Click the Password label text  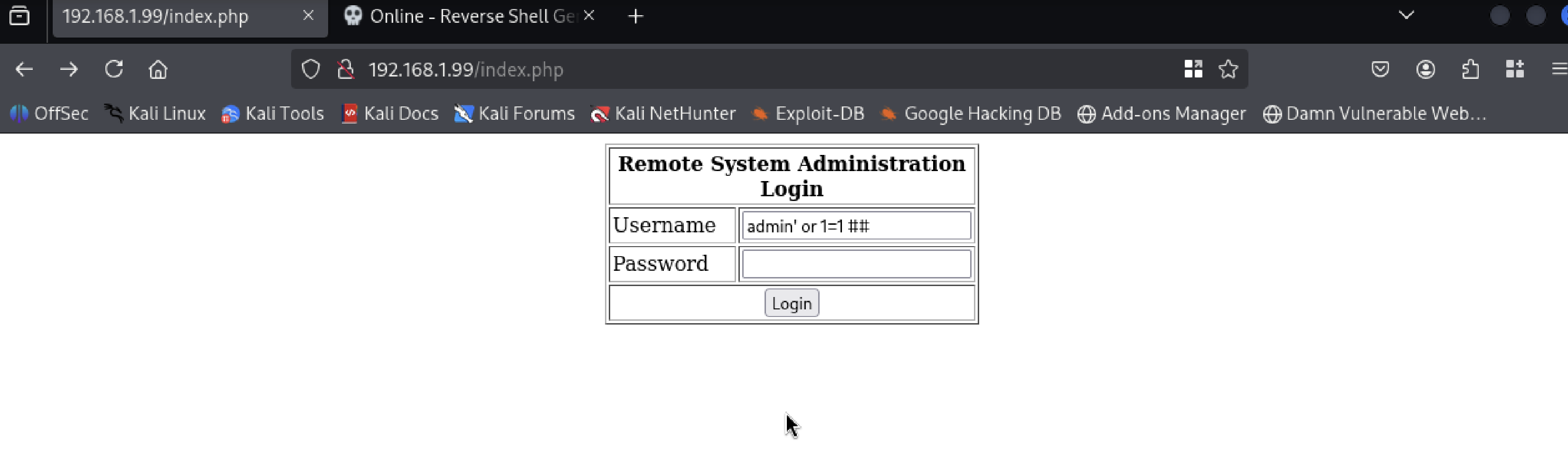[661, 264]
